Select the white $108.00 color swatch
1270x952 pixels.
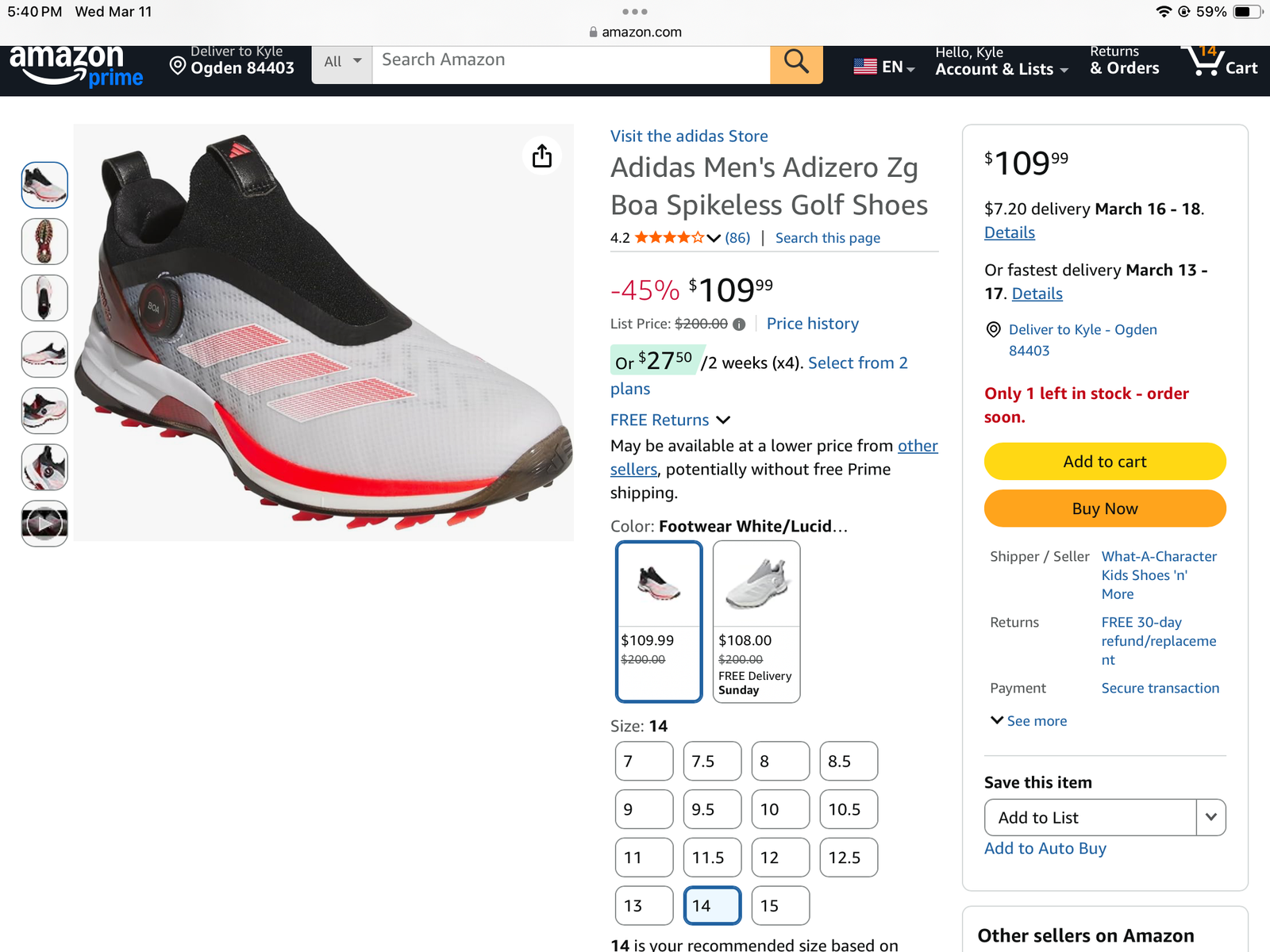756,621
